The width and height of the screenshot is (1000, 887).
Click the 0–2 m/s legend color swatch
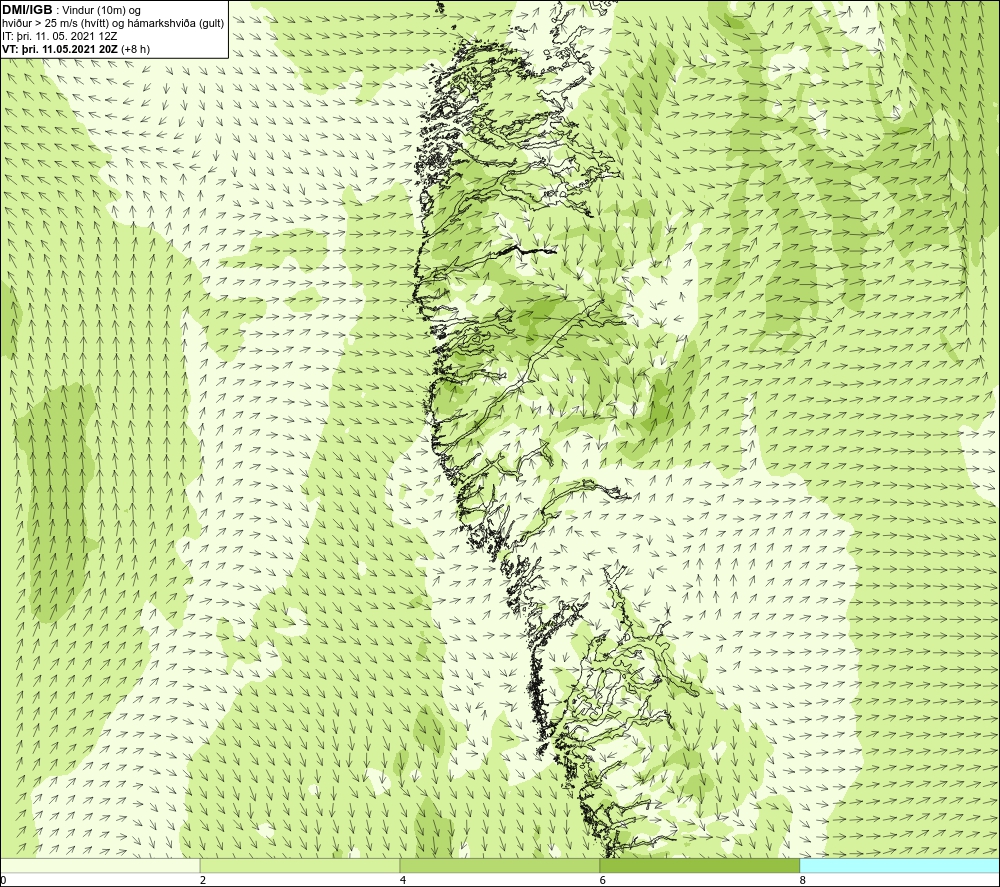pyautogui.click(x=100, y=866)
